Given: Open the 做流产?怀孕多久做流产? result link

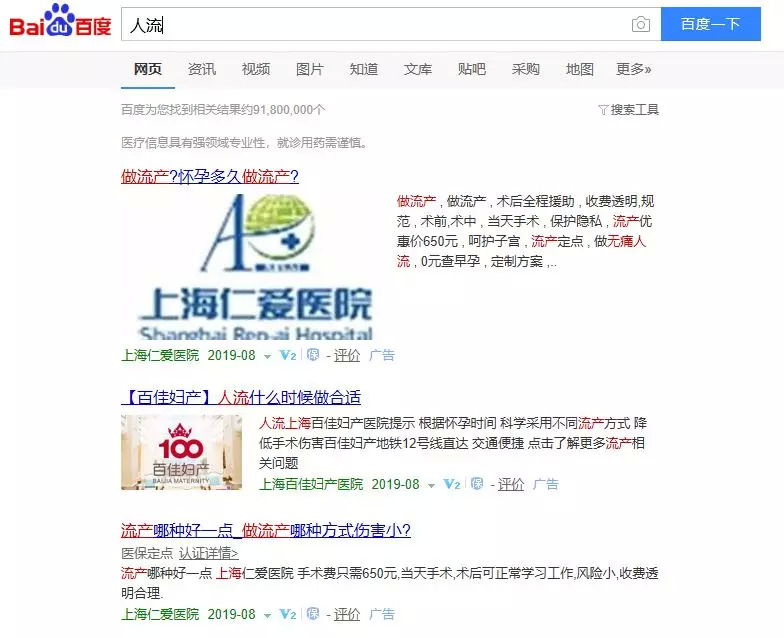Looking at the screenshot, I should [210, 176].
